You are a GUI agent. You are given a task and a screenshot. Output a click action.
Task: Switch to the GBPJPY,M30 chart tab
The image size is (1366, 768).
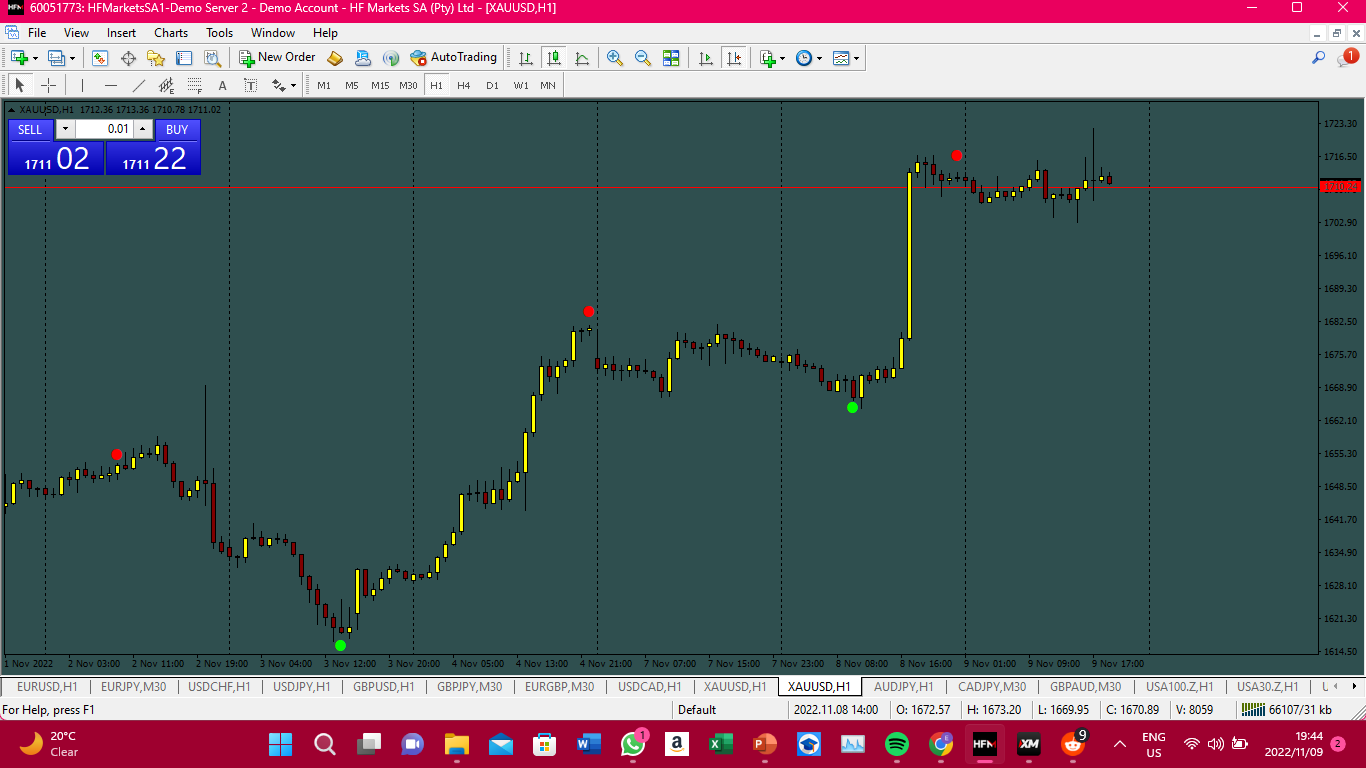(x=470, y=687)
